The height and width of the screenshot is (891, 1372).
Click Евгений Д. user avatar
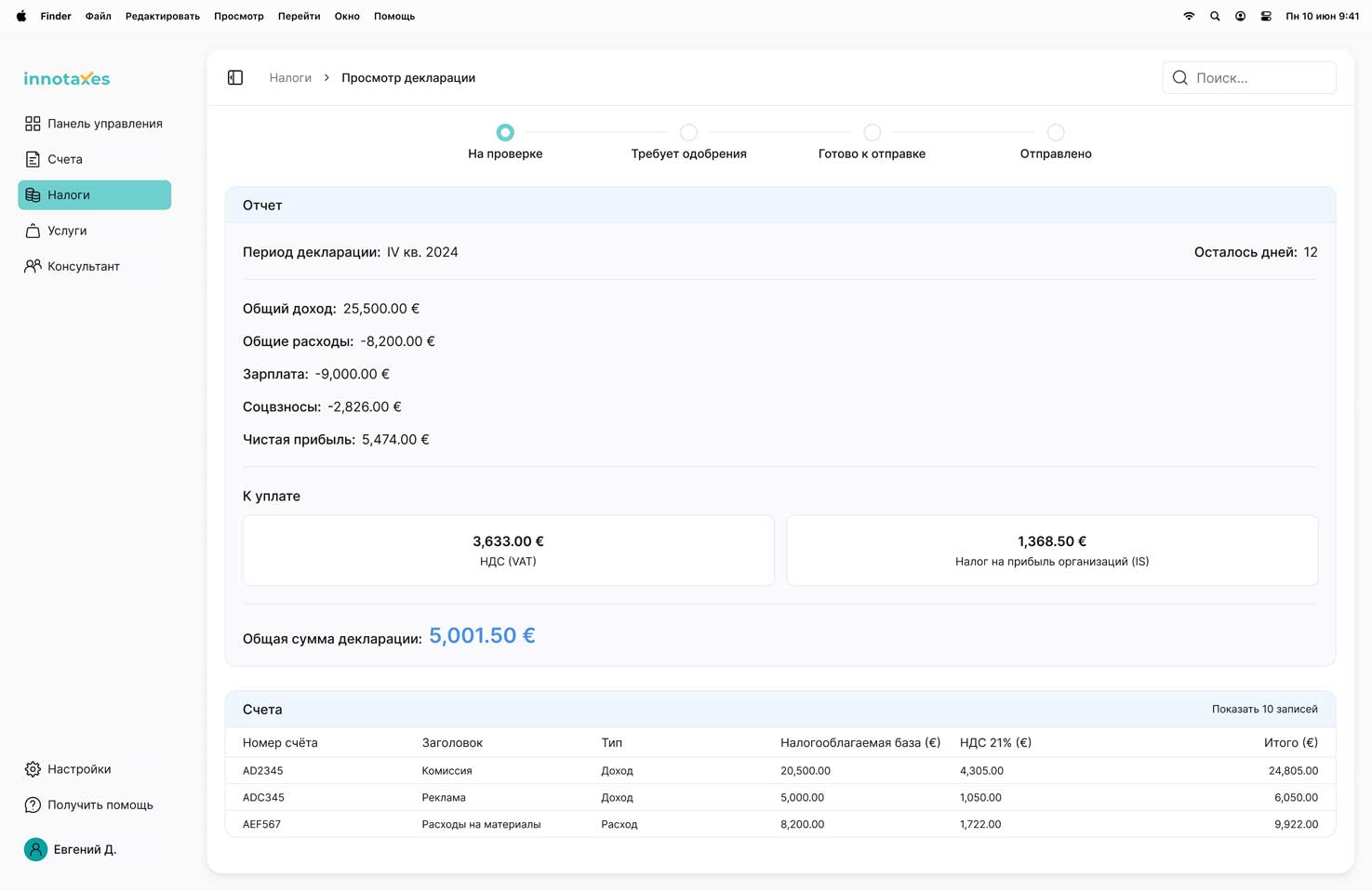[x=35, y=849]
